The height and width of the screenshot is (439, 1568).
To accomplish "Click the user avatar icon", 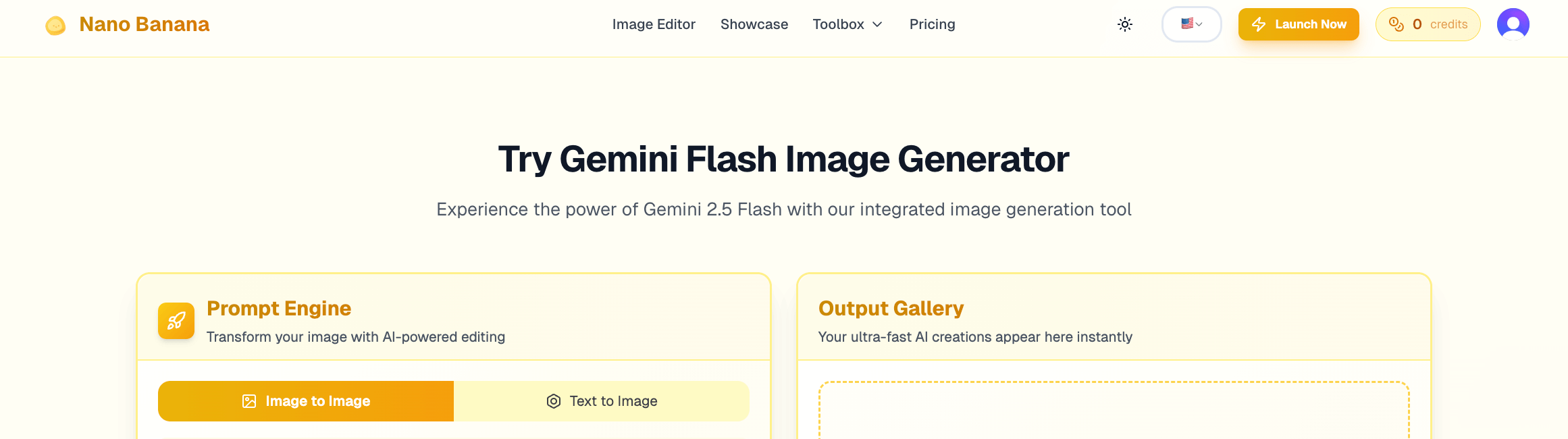I will click(x=1513, y=24).
